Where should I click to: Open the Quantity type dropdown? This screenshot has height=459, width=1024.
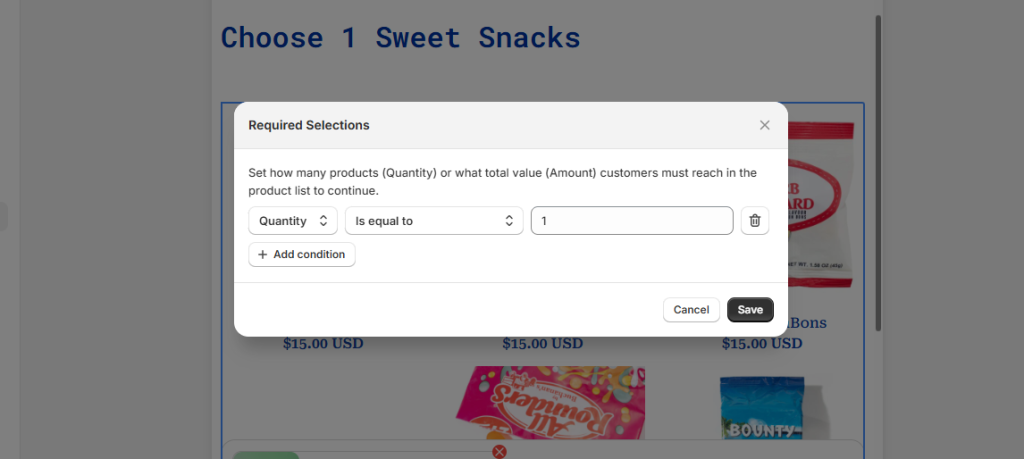click(x=293, y=221)
